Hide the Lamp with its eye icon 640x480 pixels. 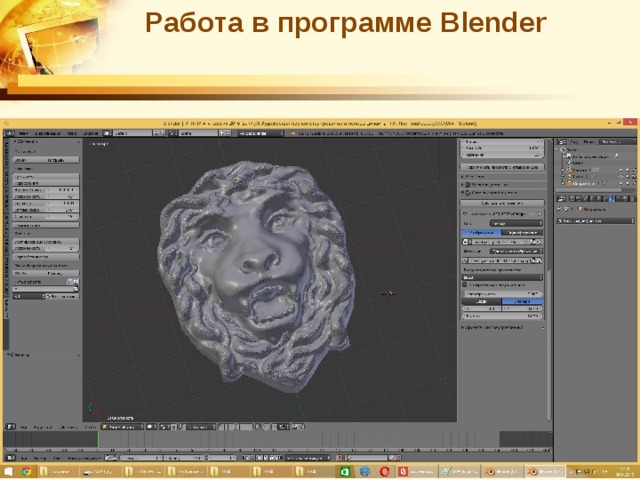(621, 176)
